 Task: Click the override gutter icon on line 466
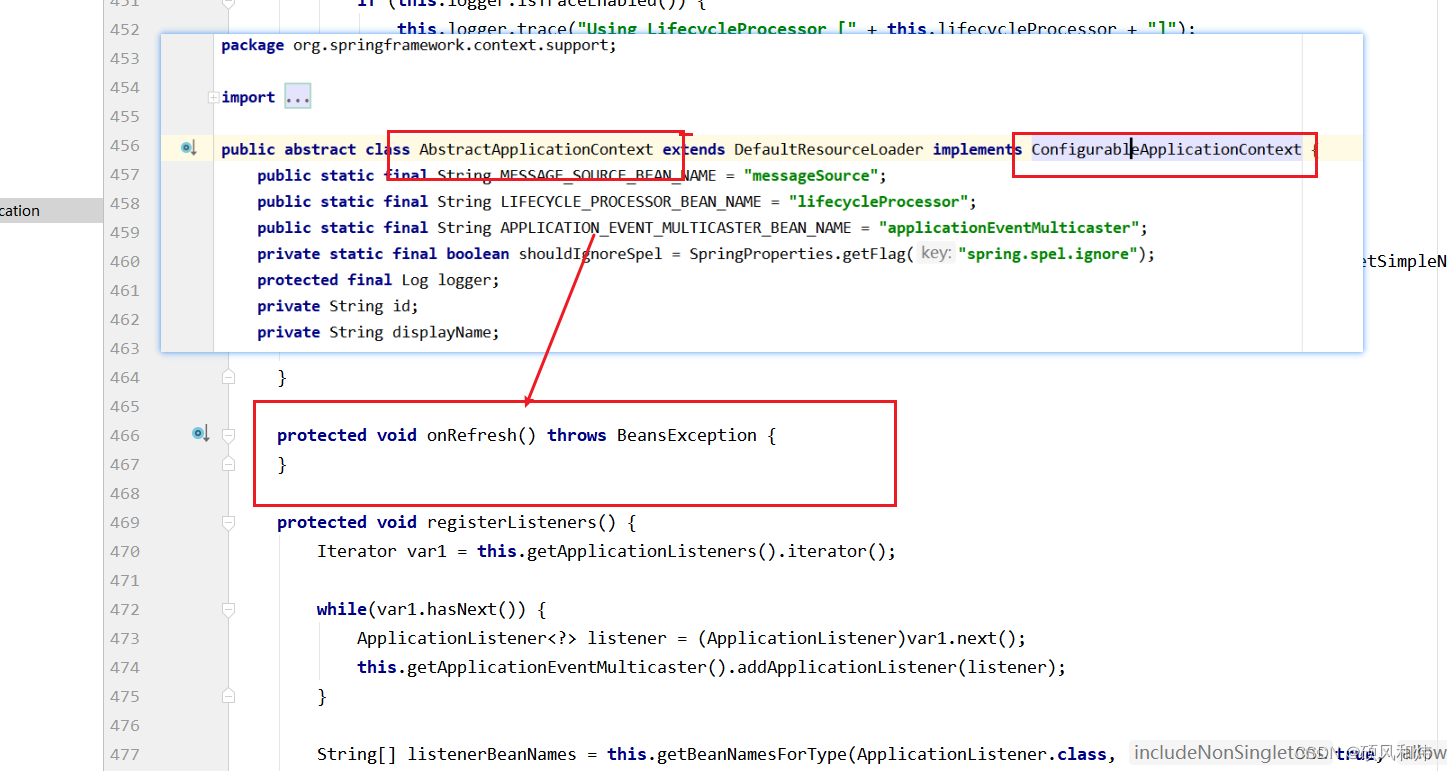pyautogui.click(x=200, y=434)
